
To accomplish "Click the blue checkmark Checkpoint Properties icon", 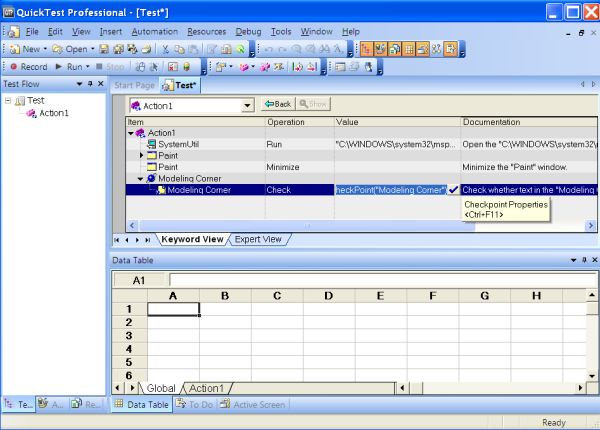I will pyautogui.click(x=453, y=190).
